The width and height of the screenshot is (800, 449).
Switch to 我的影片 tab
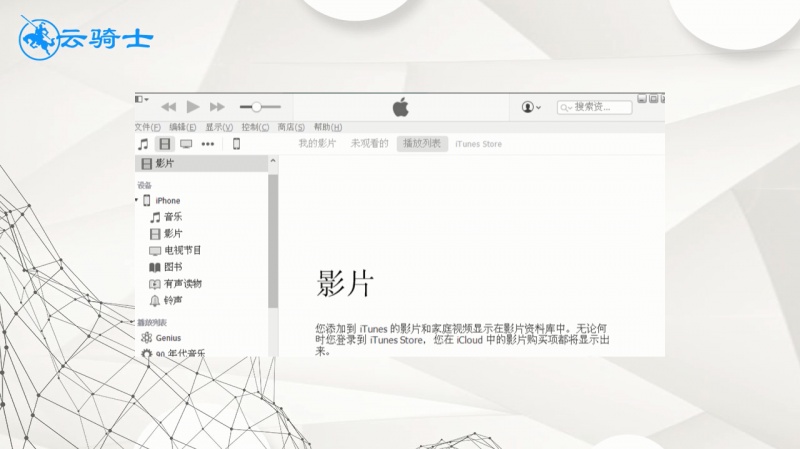[317, 144]
